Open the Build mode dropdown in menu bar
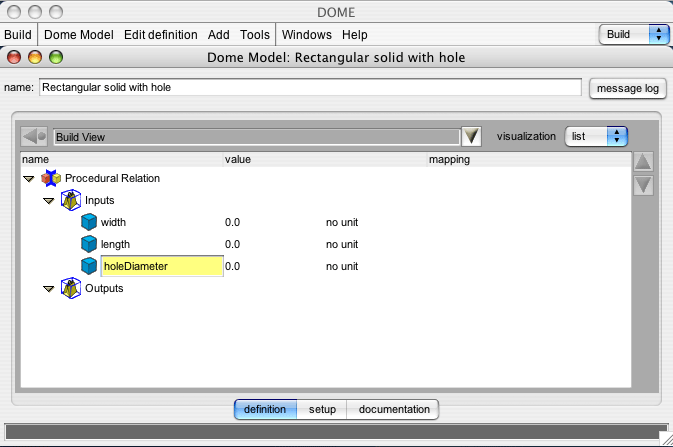Viewport: 673px width, 447px height. 634,34
